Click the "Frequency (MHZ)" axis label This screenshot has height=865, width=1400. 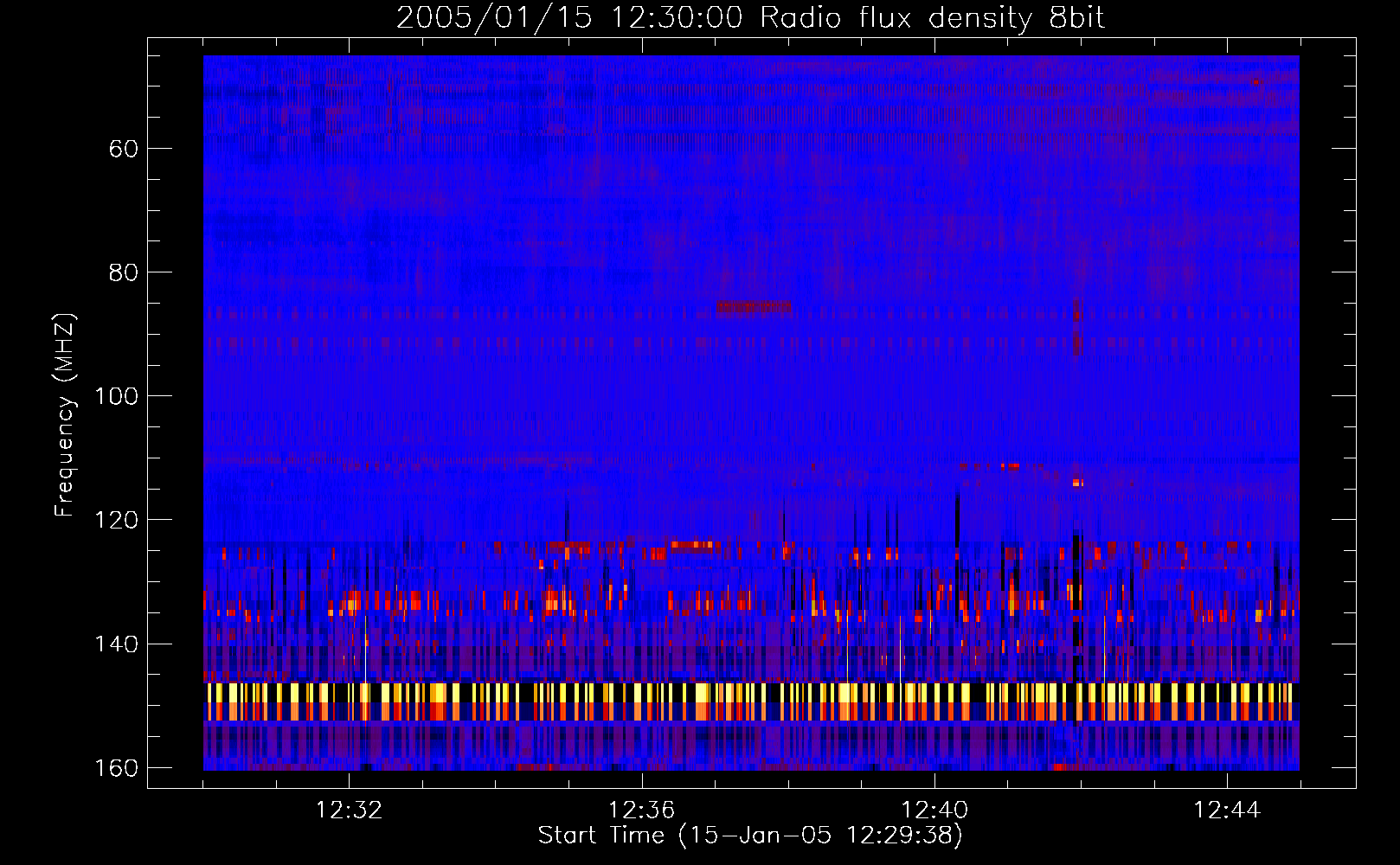pos(65,415)
